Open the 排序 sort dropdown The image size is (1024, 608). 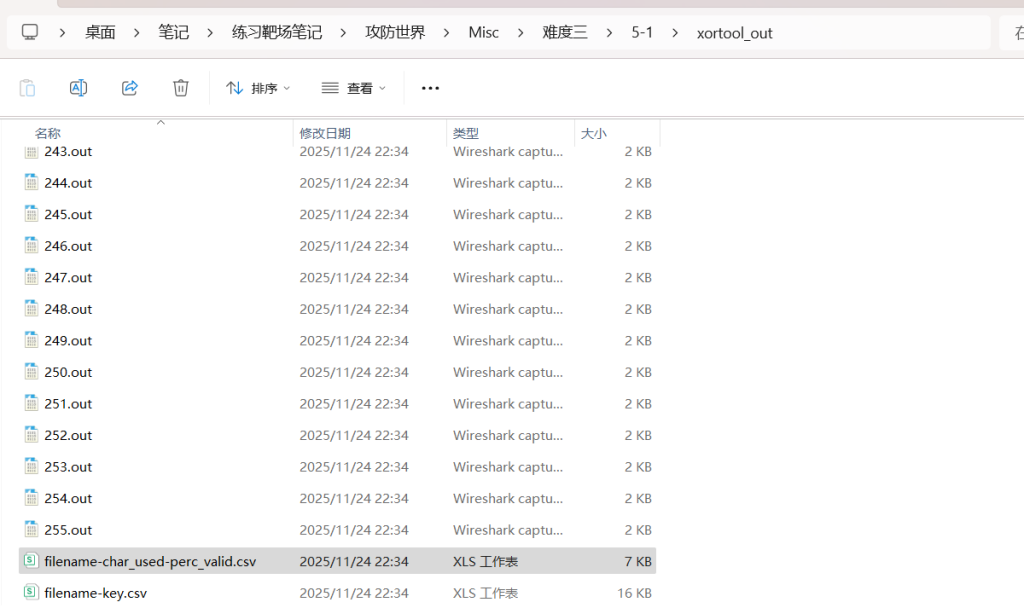tap(258, 88)
